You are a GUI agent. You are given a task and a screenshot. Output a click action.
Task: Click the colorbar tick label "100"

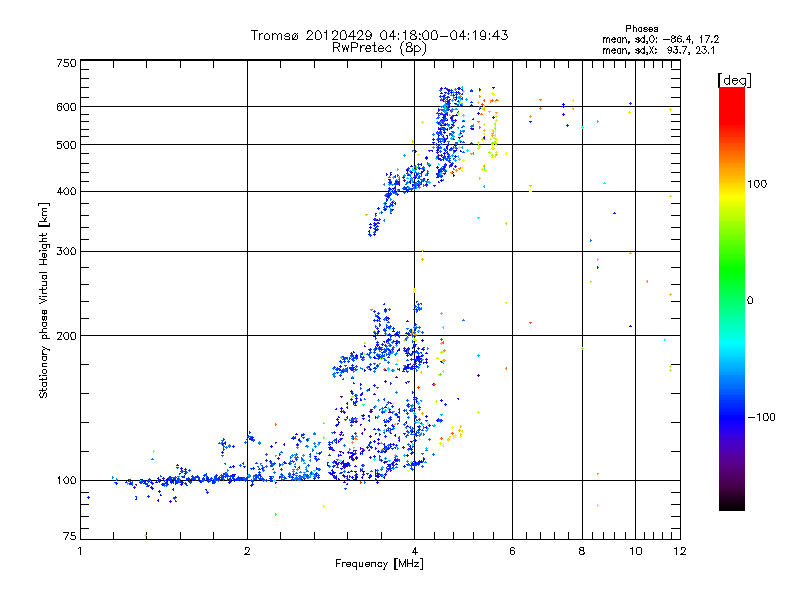[757, 184]
